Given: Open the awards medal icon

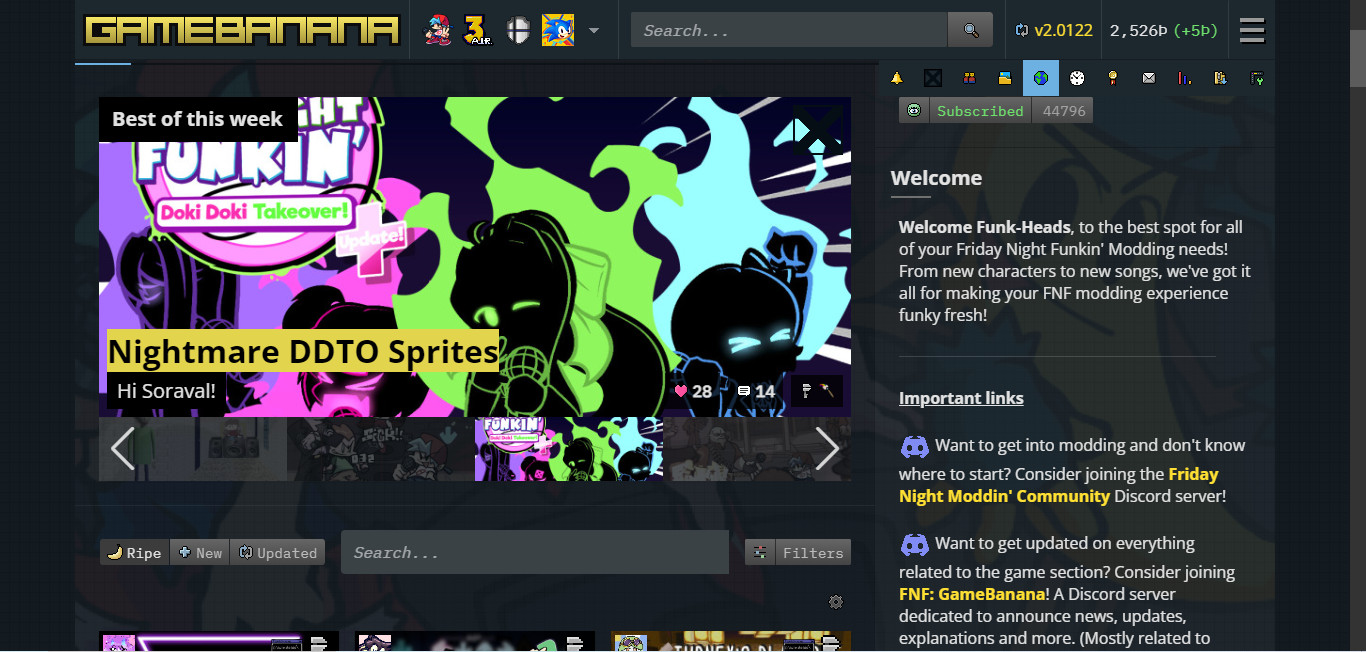Looking at the screenshot, I should click(1112, 77).
